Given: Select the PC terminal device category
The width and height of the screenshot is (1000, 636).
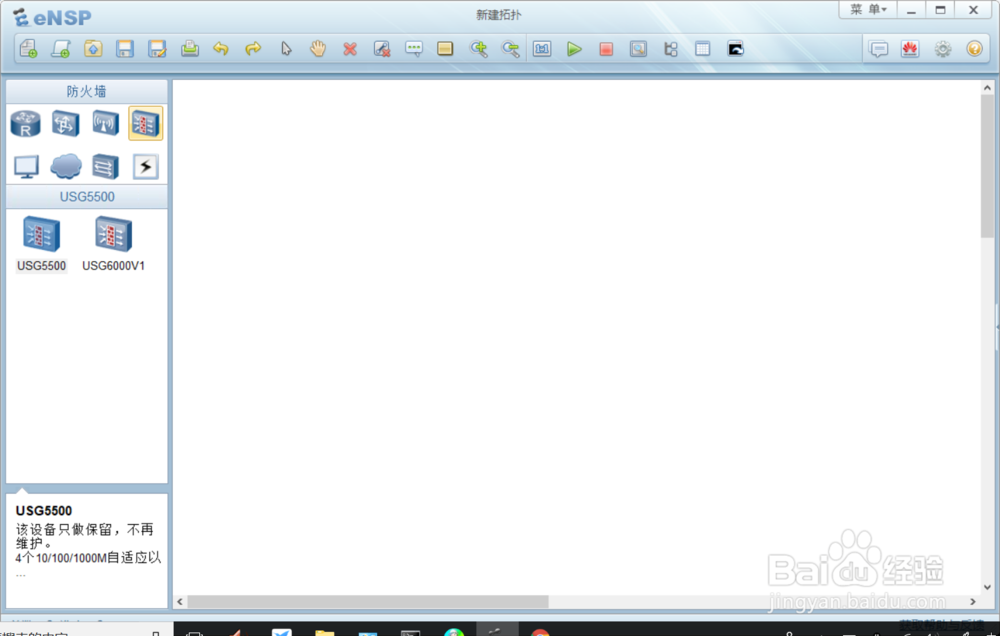Looking at the screenshot, I should [26, 167].
